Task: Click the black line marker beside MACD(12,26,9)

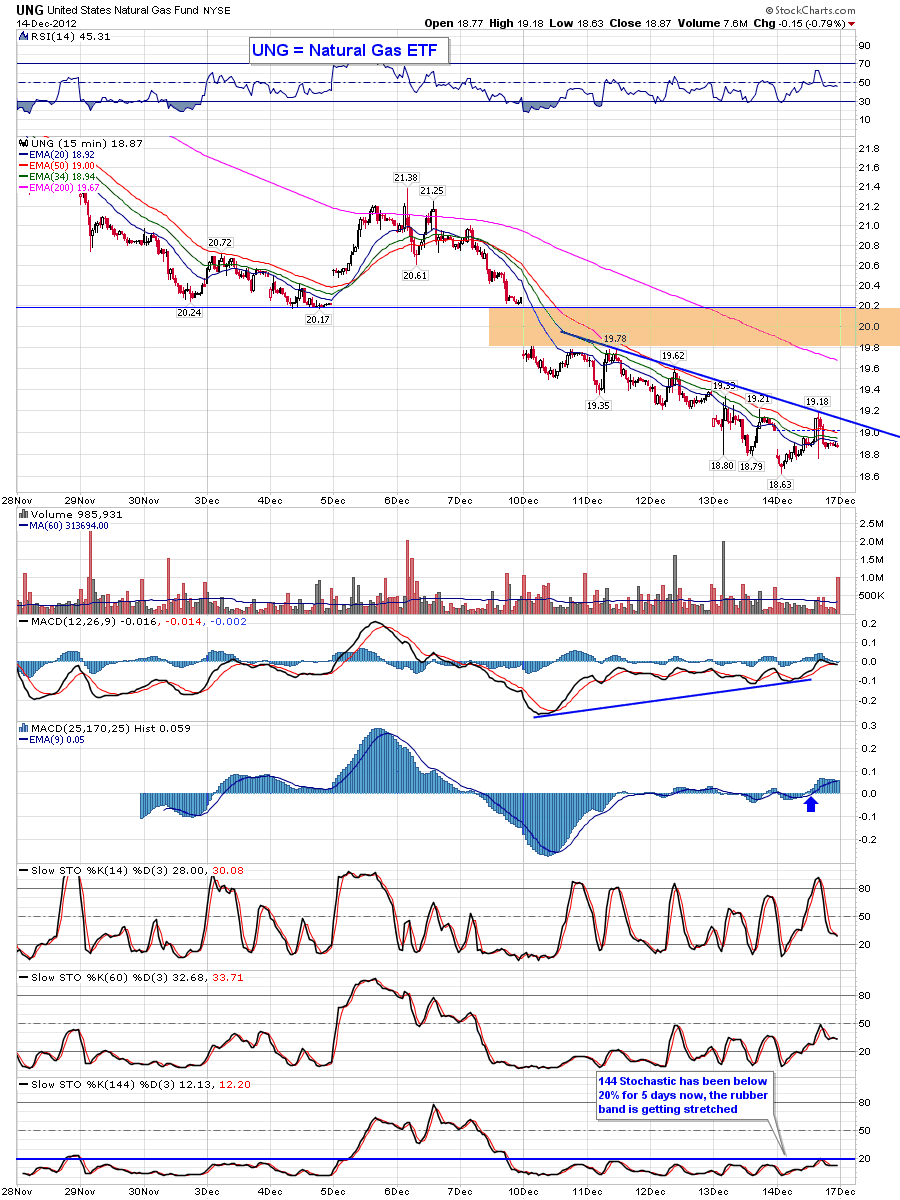Action: tap(23, 623)
